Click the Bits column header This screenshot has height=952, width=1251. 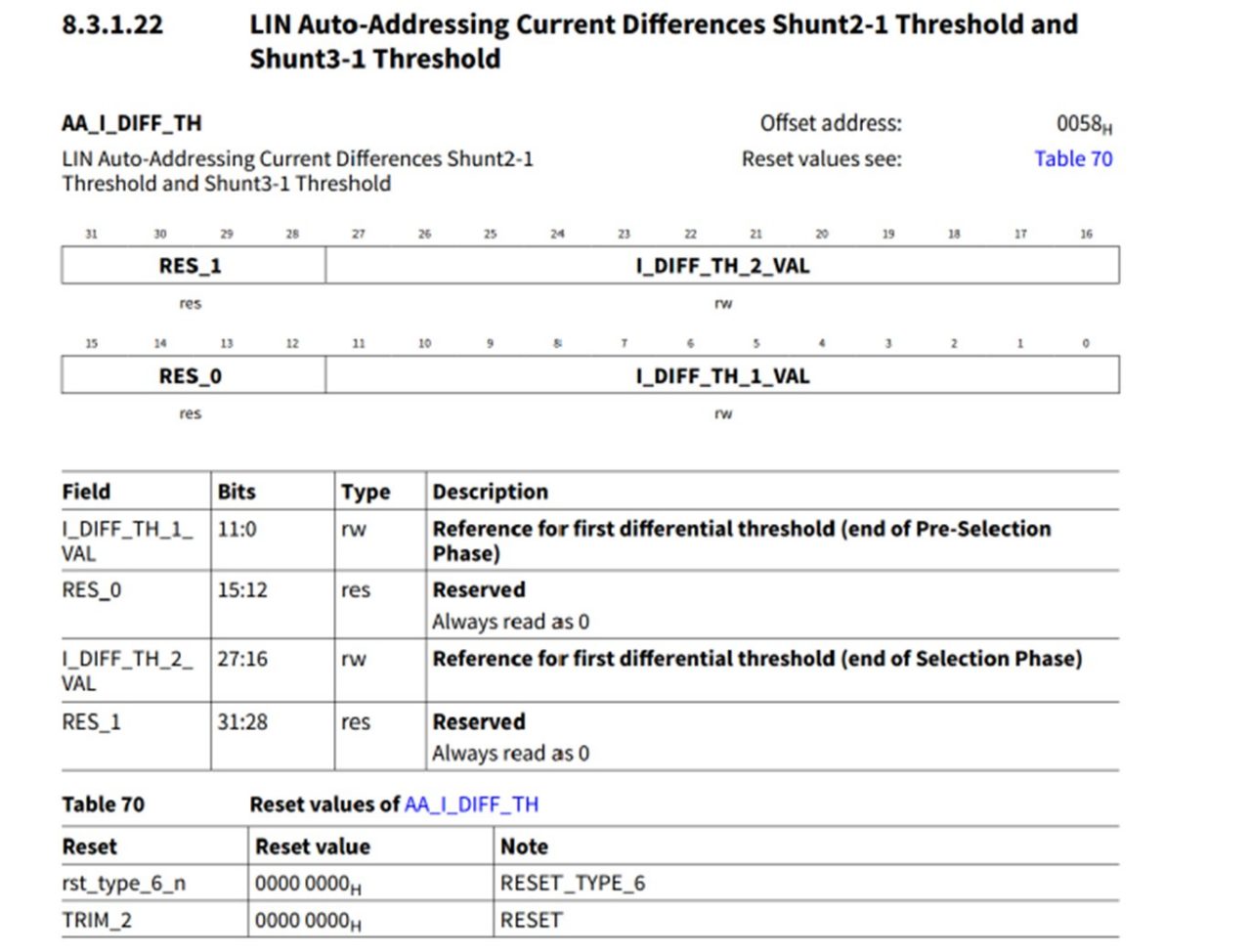(237, 492)
